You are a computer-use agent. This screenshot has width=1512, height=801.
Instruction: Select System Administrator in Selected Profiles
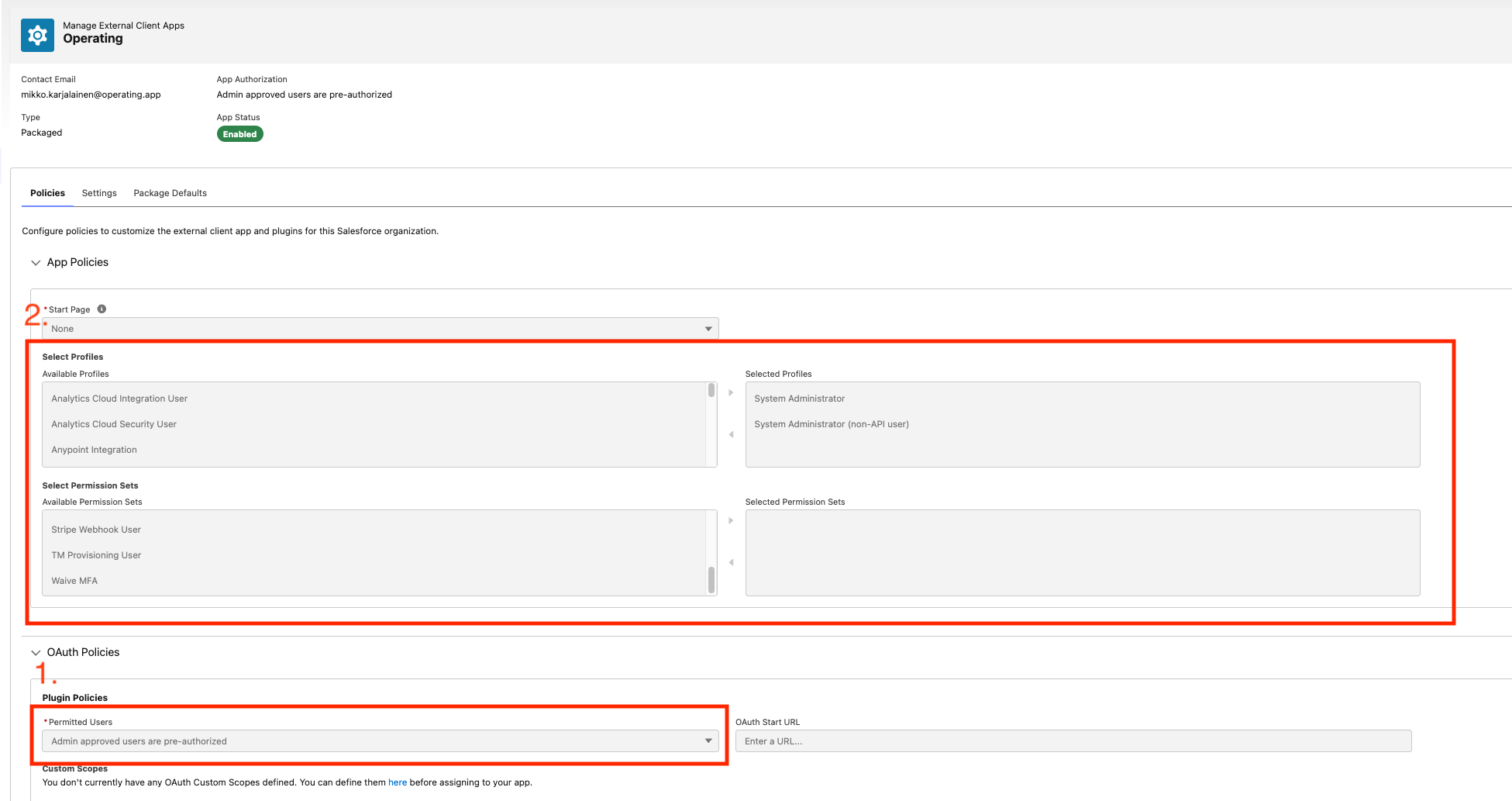coord(800,399)
